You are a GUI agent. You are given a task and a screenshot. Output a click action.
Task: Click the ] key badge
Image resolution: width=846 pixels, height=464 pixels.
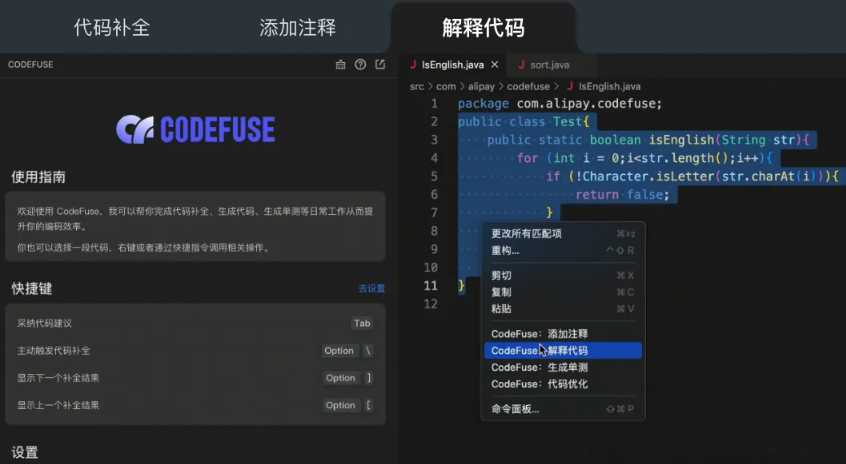(x=369, y=378)
